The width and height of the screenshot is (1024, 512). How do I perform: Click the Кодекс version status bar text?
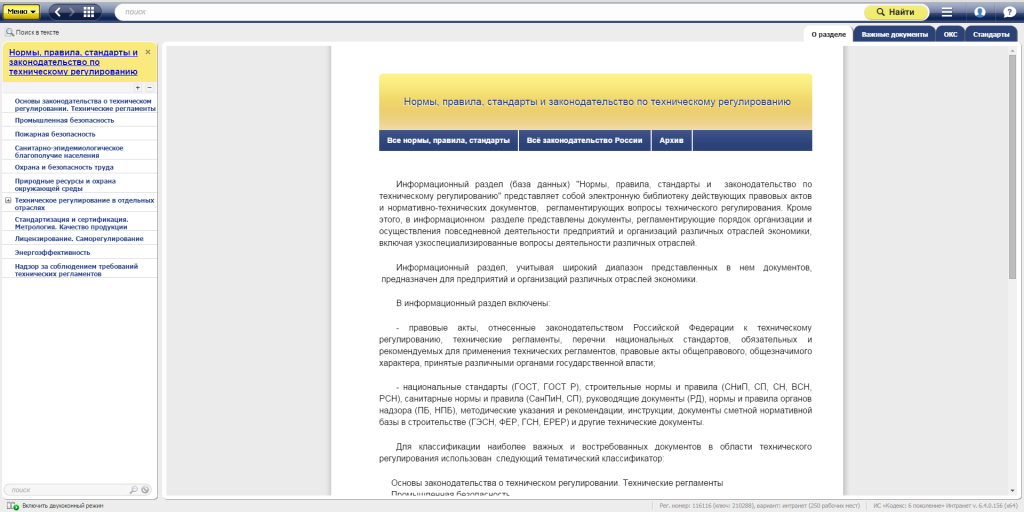coord(946,505)
